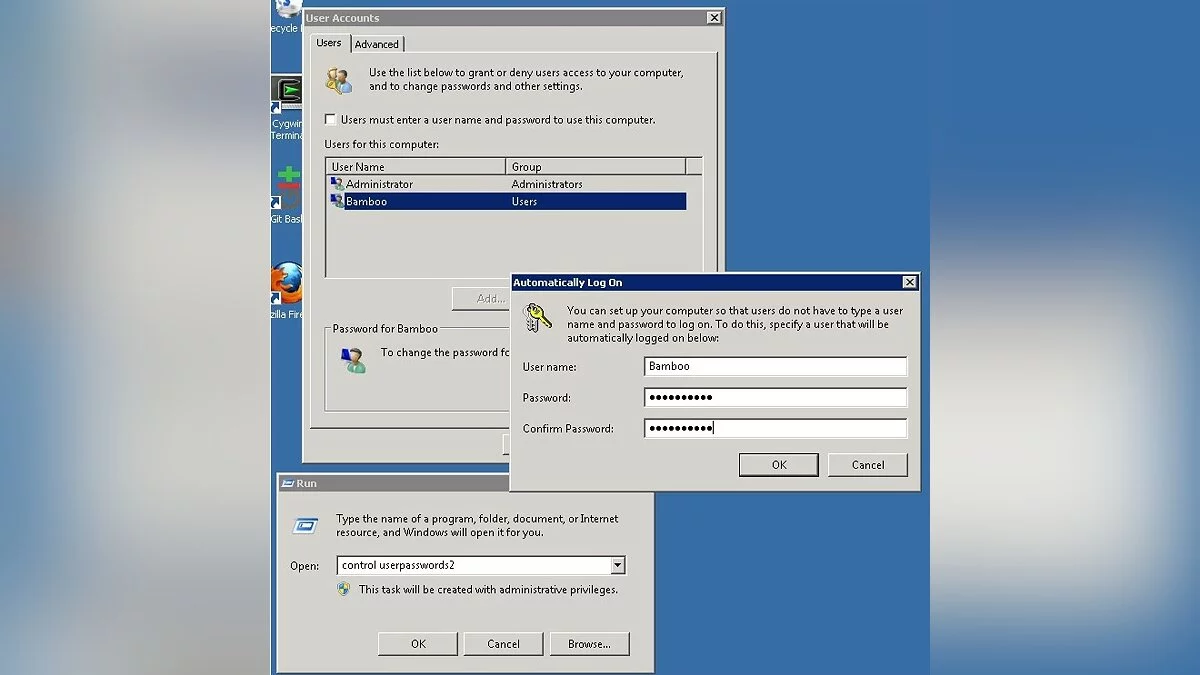Sort by the User Name column header
Screen dimensions: 1200x675
[416, 166]
